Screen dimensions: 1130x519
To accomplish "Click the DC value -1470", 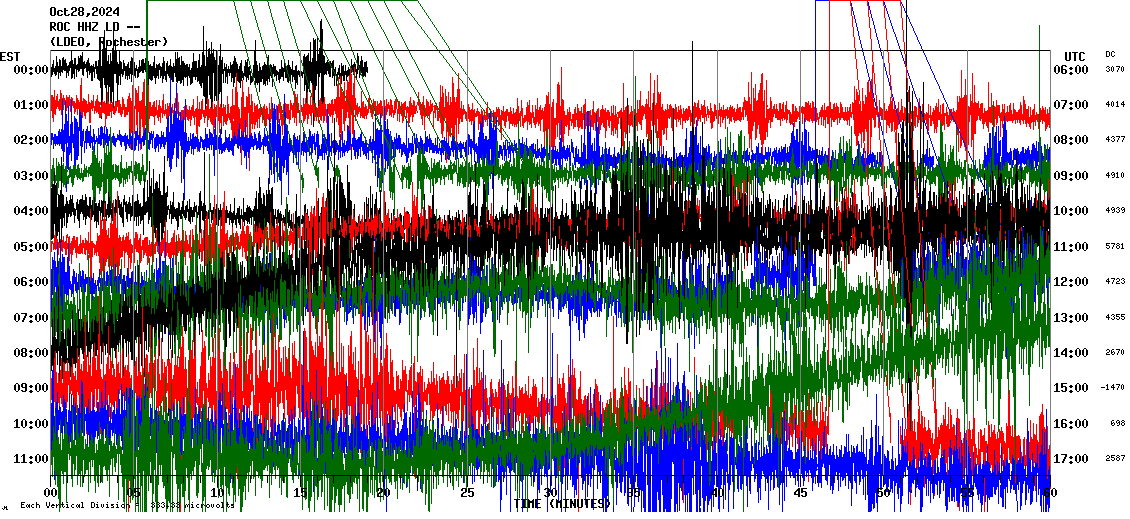I will tap(1113, 388).
